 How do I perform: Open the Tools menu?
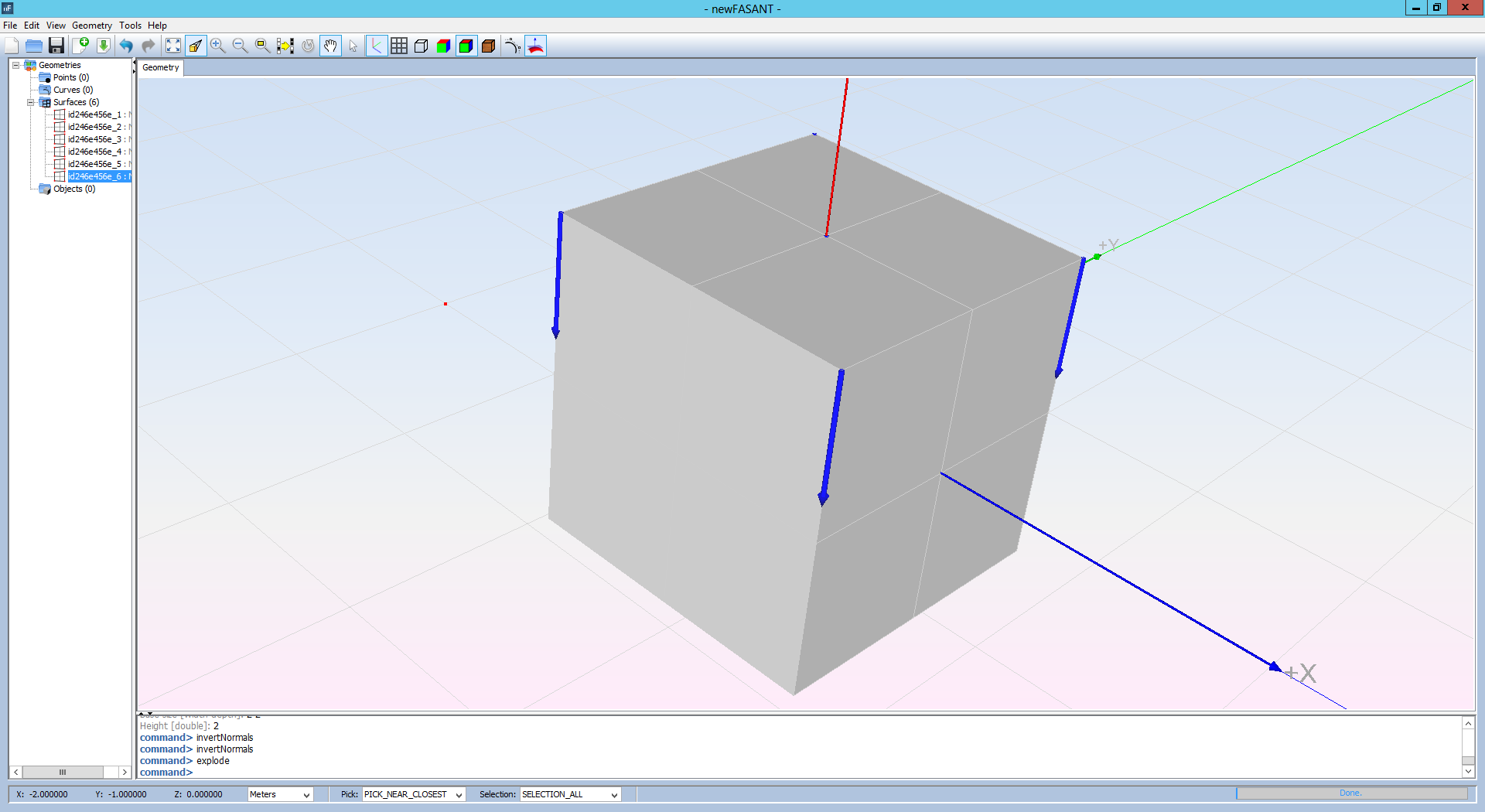point(130,26)
